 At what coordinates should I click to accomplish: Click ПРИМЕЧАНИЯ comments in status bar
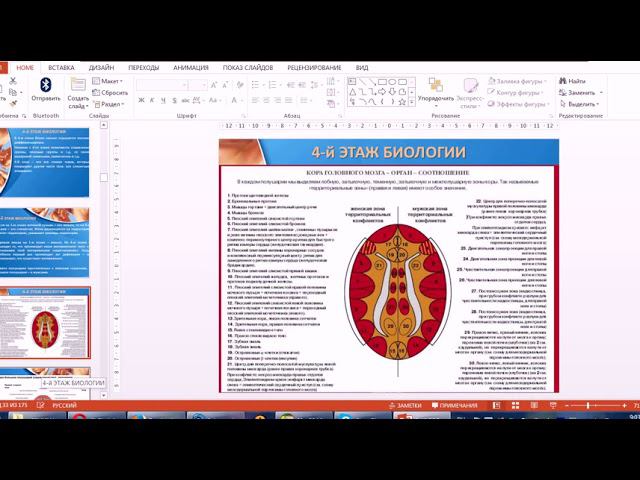pyautogui.click(x=454, y=405)
